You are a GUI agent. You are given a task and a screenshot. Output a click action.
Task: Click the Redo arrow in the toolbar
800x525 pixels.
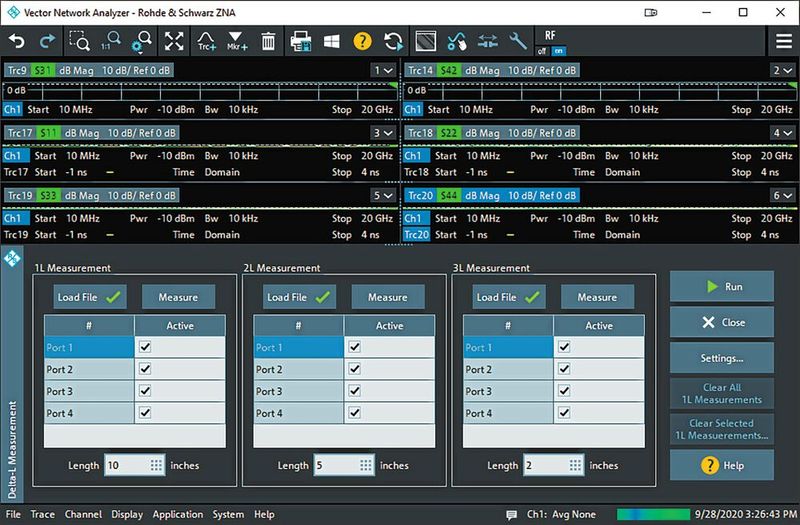47,41
